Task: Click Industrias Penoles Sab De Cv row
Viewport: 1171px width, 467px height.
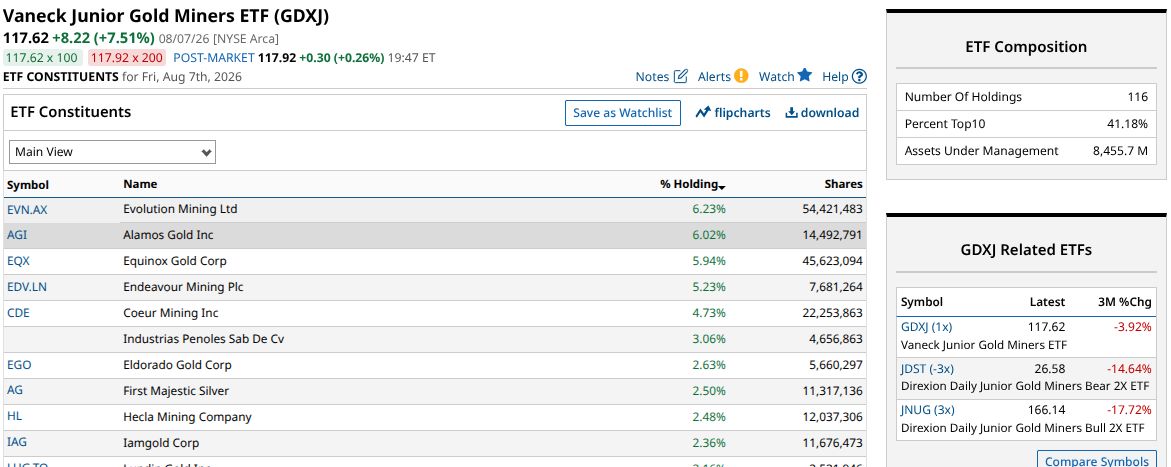Action: click(435, 339)
